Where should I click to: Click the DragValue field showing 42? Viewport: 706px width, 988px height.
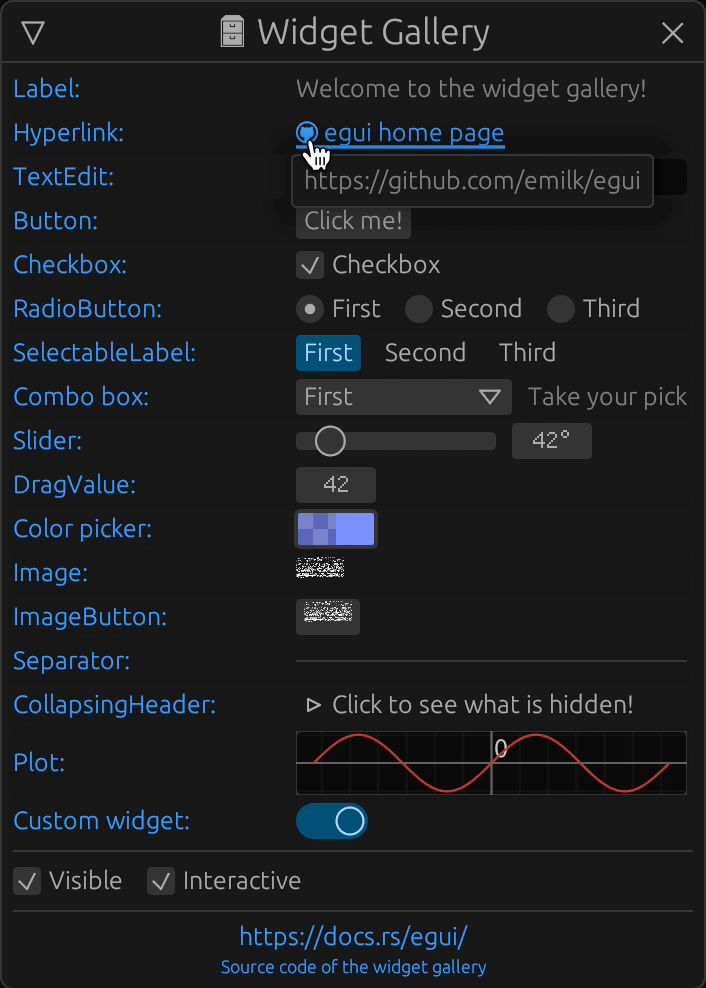pyautogui.click(x=336, y=485)
